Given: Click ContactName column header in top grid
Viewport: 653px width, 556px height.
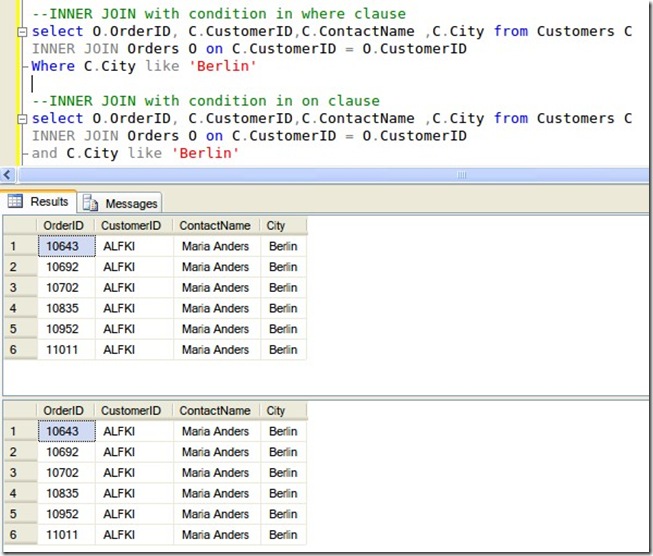Looking at the screenshot, I should (215, 226).
